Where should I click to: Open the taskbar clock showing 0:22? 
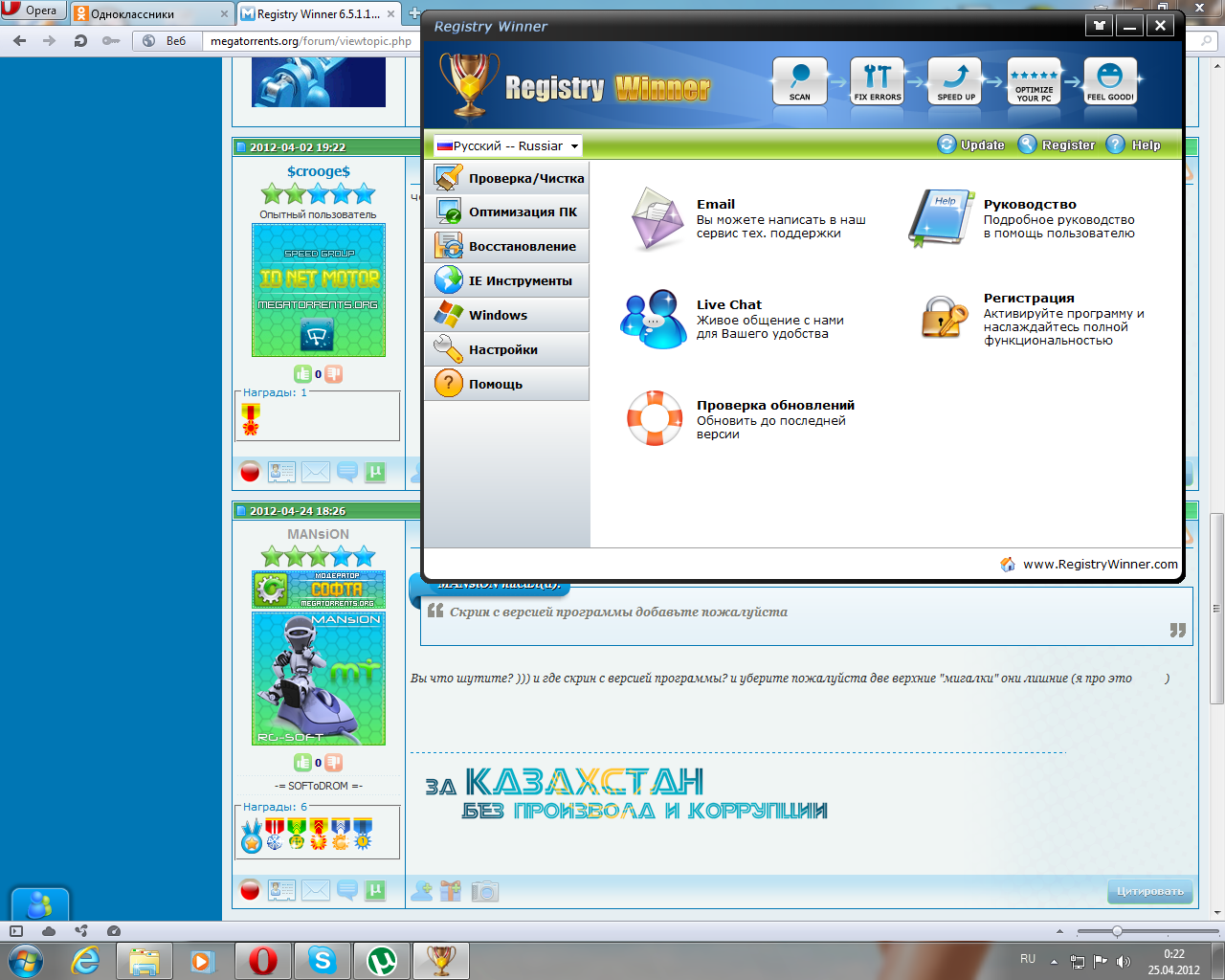(x=1174, y=962)
